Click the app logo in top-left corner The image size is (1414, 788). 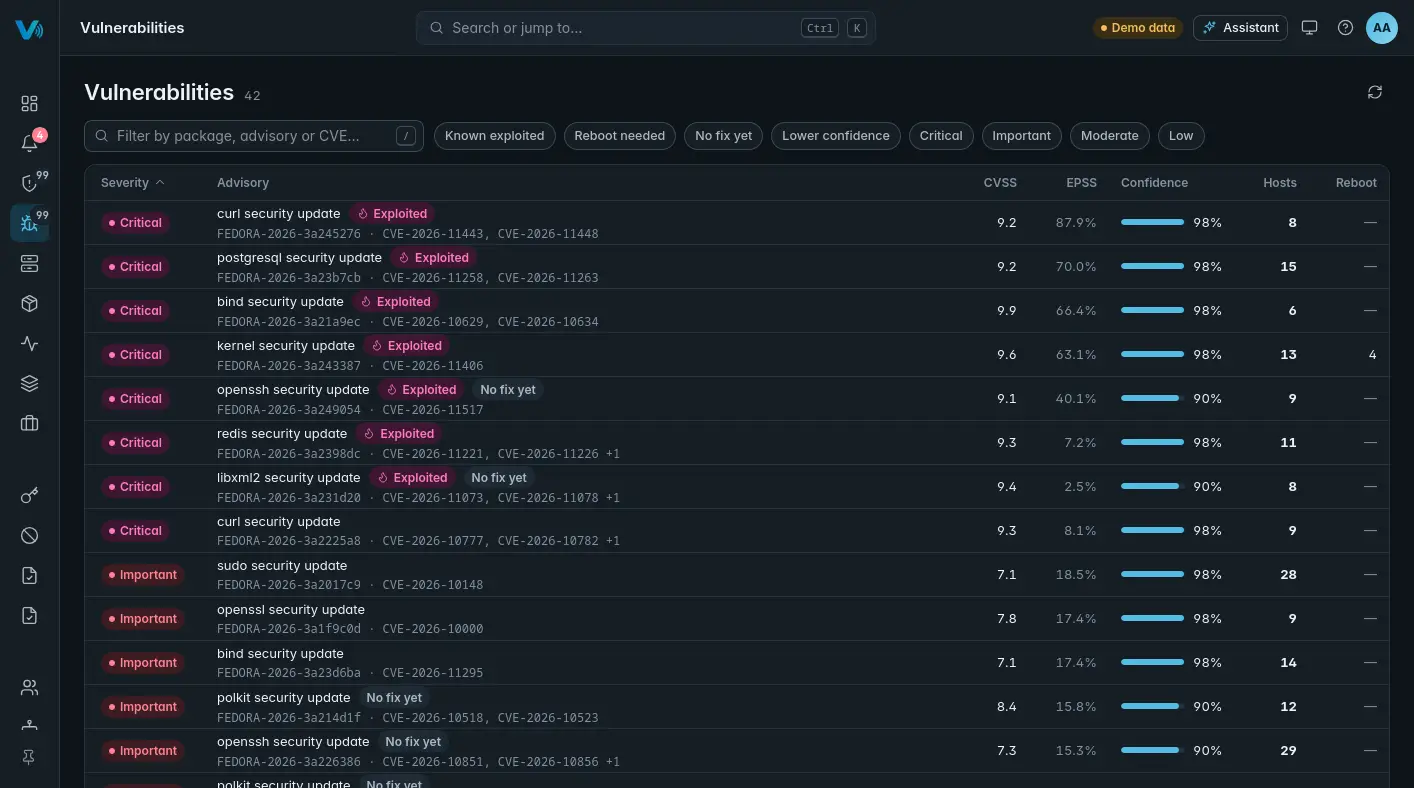pos(29,29)
